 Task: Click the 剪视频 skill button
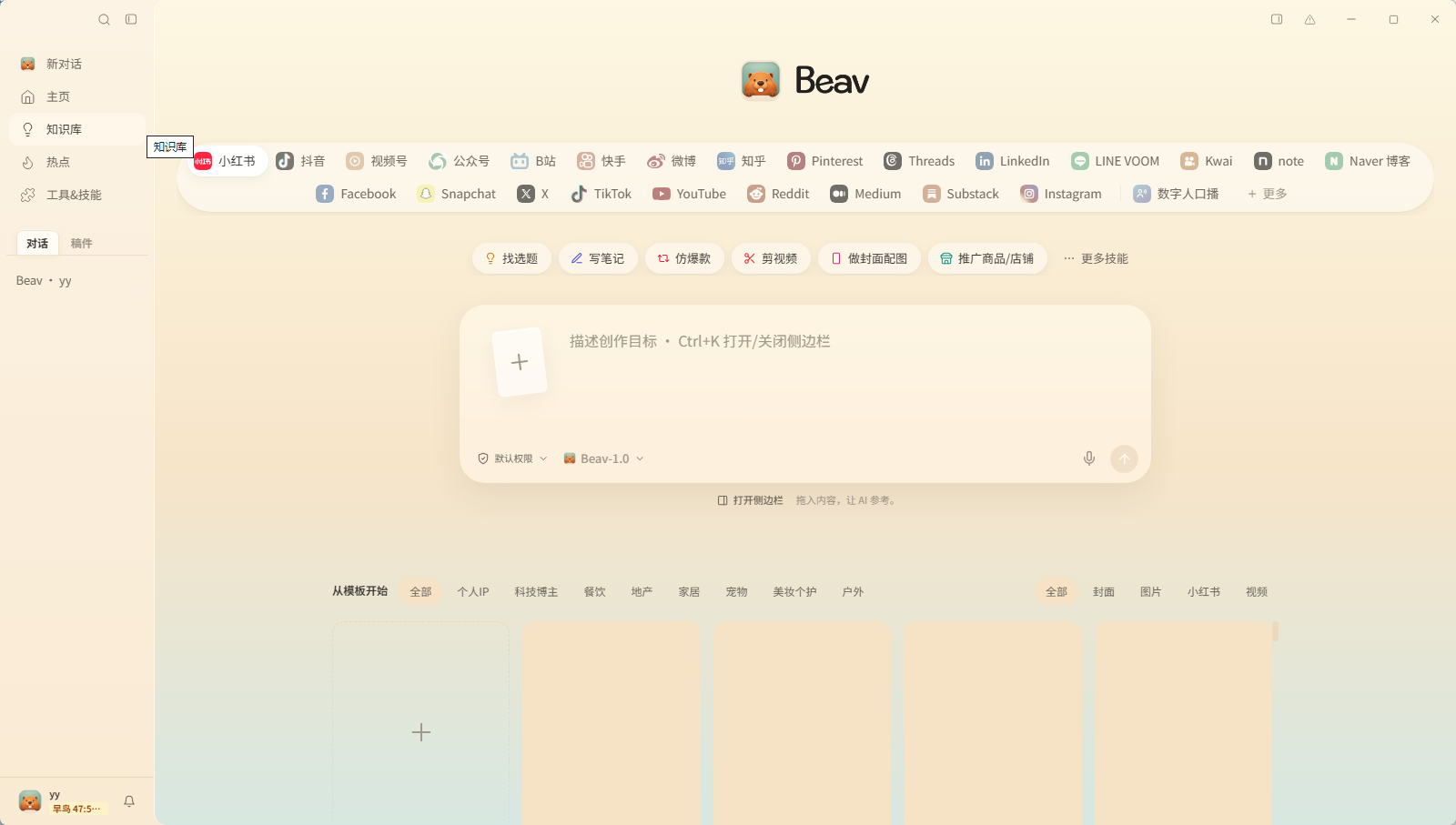(x=771, y=258)
